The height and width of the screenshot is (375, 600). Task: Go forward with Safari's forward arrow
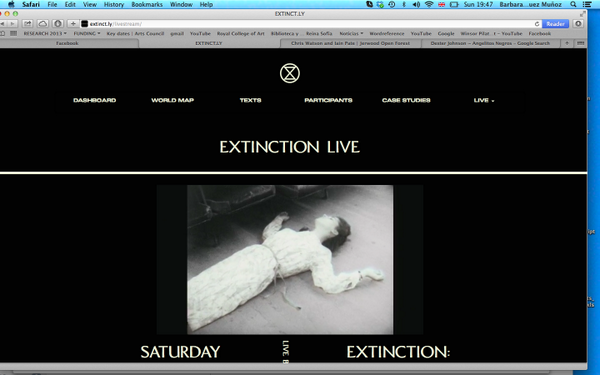[x=13, y=24]
